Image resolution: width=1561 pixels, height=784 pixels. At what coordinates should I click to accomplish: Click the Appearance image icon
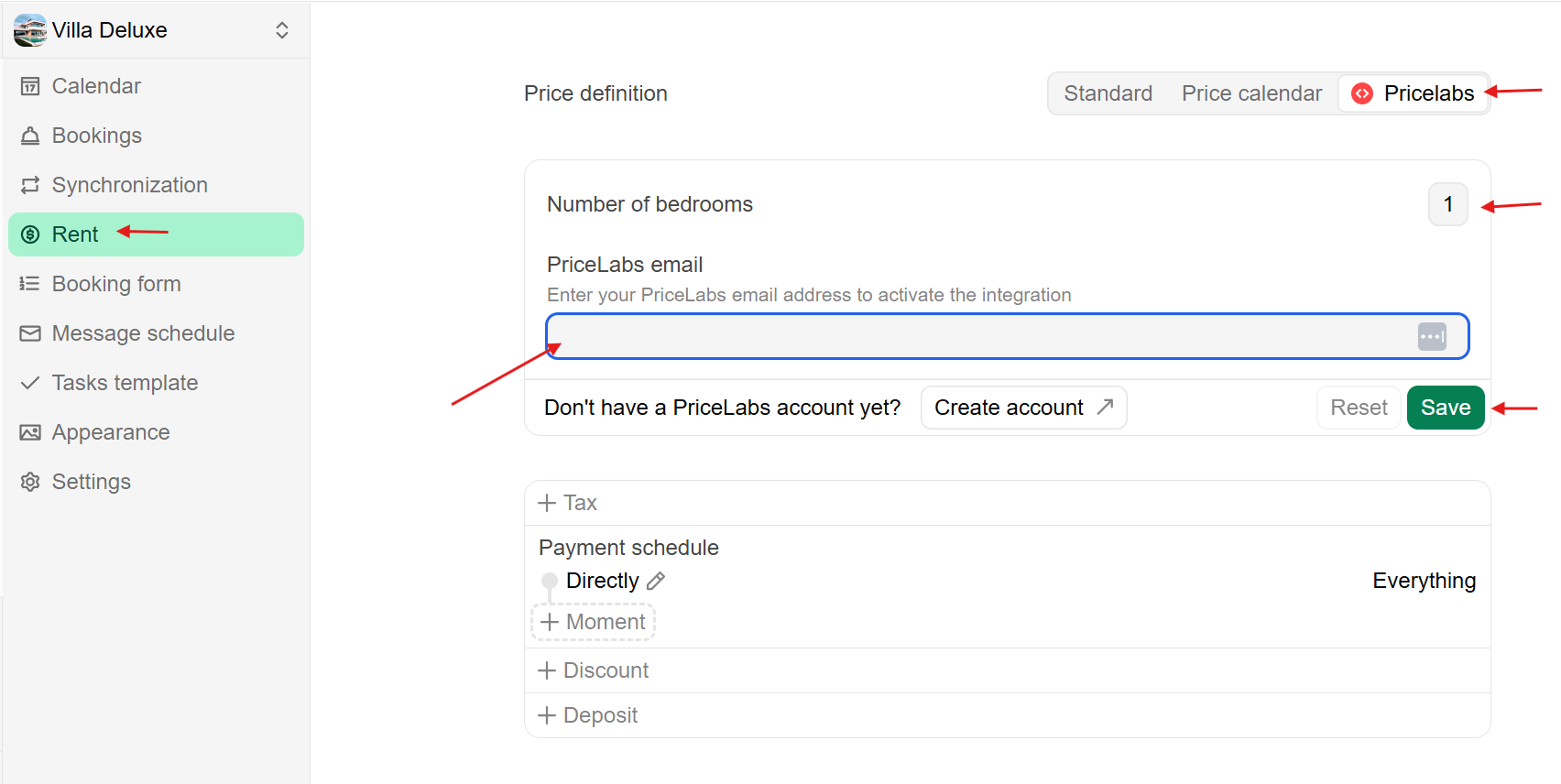point(30,432)
